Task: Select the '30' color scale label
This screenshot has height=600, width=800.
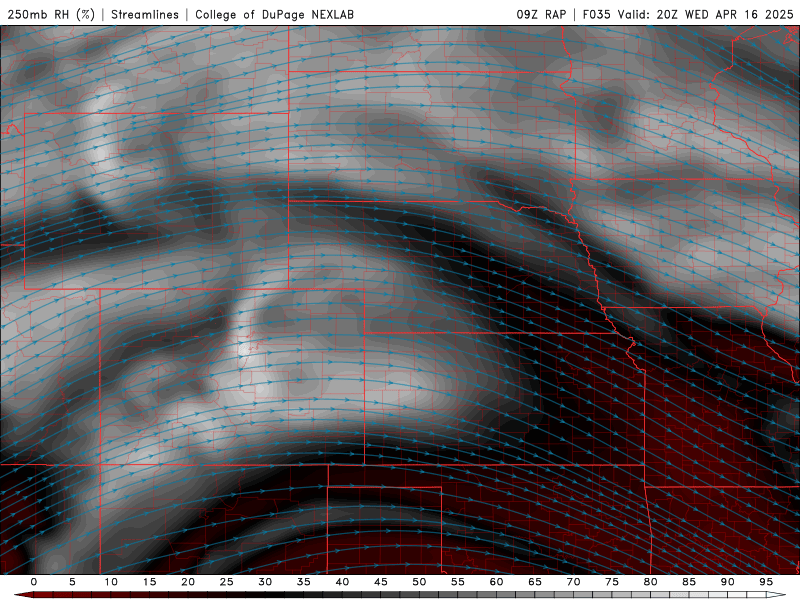Action: (265, 582)
